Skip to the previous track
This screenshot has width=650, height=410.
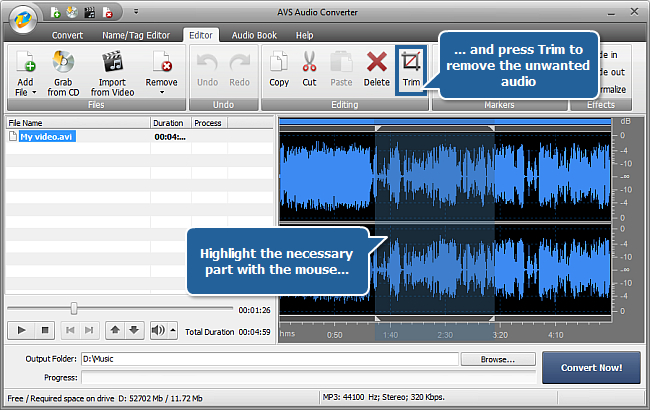[70, 330]
